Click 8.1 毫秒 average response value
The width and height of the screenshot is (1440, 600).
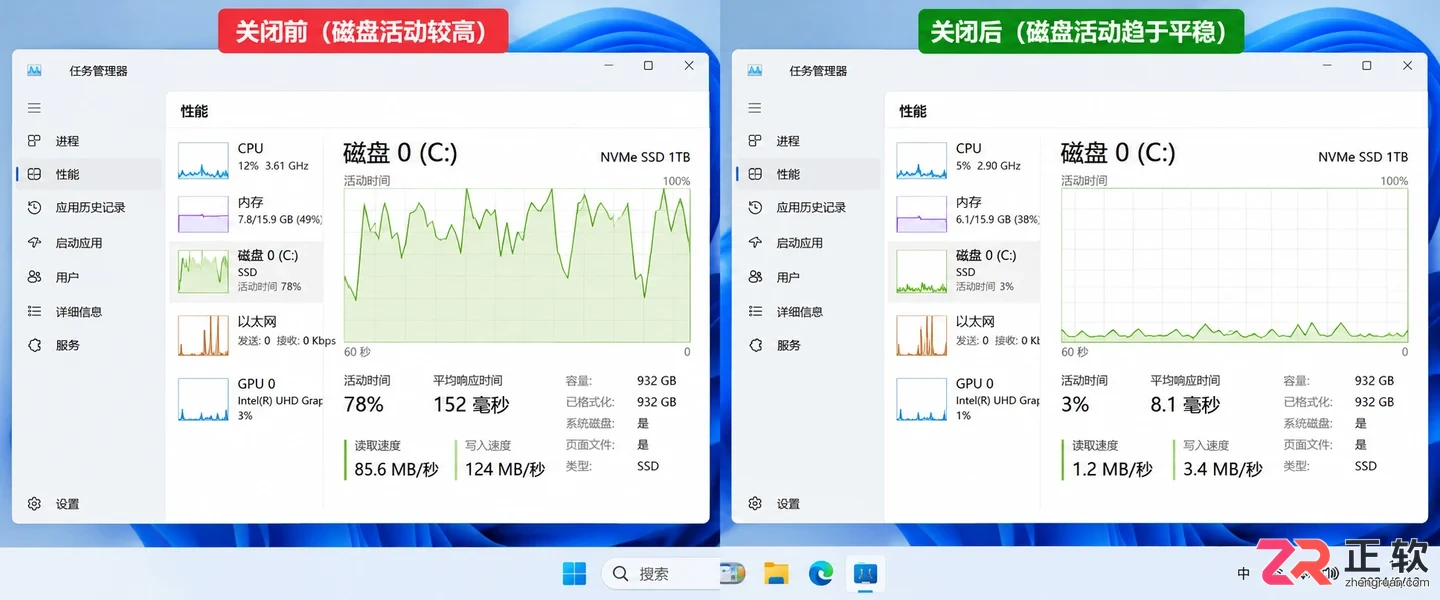(1185, 405)
